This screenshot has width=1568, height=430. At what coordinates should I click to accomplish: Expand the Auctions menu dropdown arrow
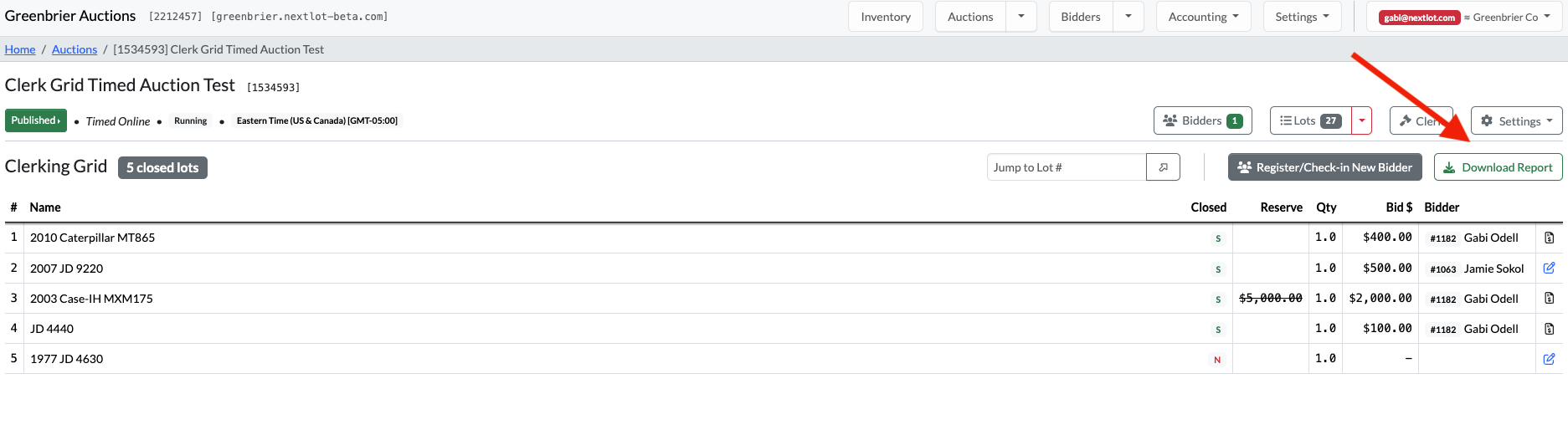pos(1021,17)
